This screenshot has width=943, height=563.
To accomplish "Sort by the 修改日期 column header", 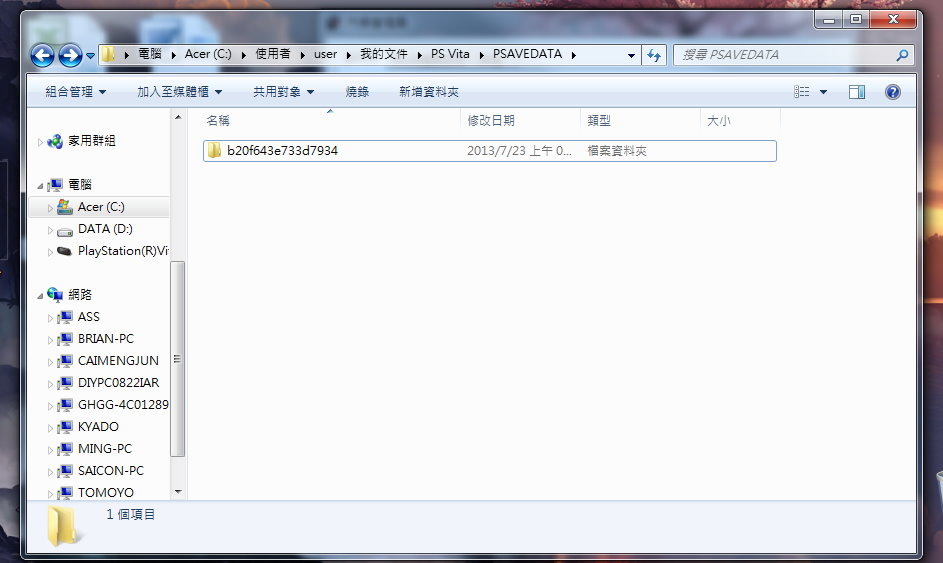I will (521, 120).
